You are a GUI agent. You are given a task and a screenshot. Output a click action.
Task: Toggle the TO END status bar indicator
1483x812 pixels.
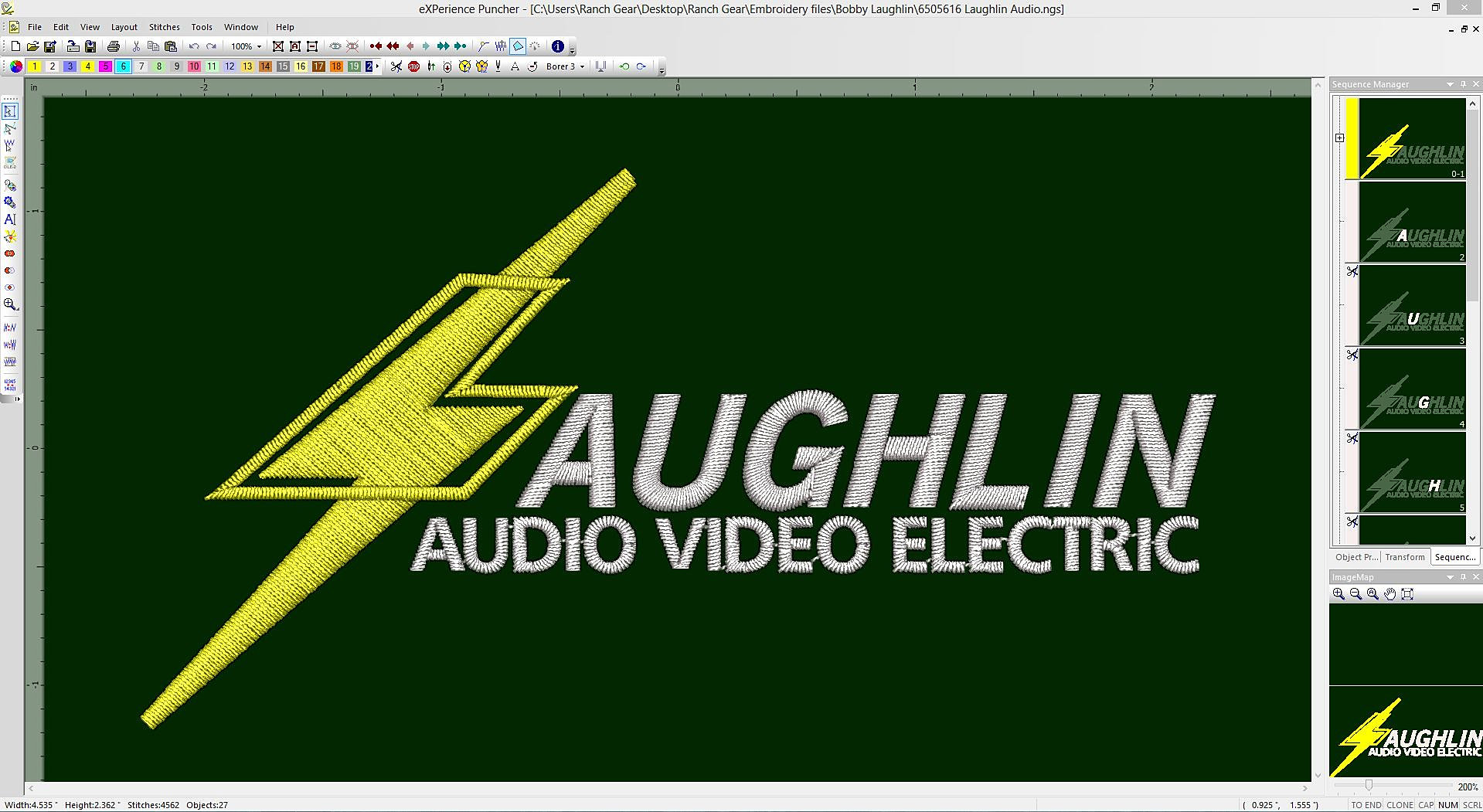pos(1366,805)
